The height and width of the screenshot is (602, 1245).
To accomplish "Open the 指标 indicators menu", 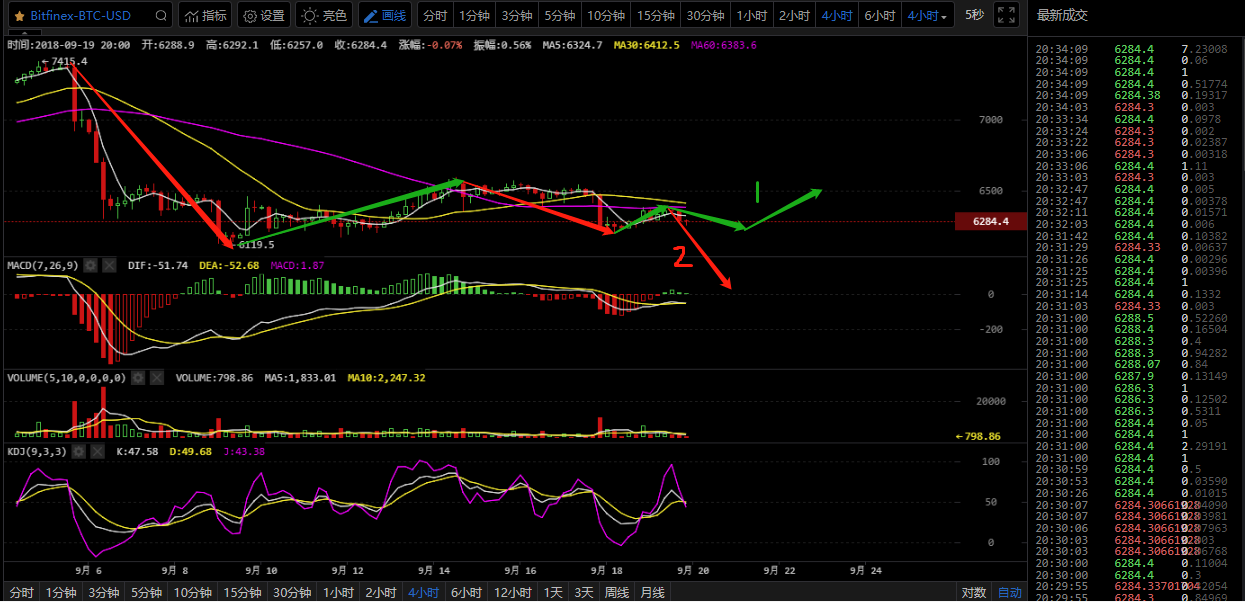I will click(x=205, y=16).
